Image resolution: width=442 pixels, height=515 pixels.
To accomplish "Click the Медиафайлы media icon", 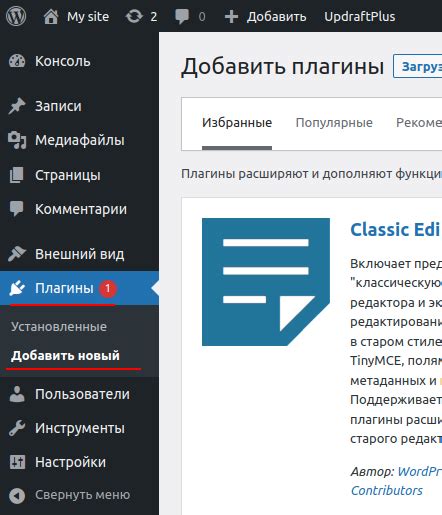I will point(17,140).
